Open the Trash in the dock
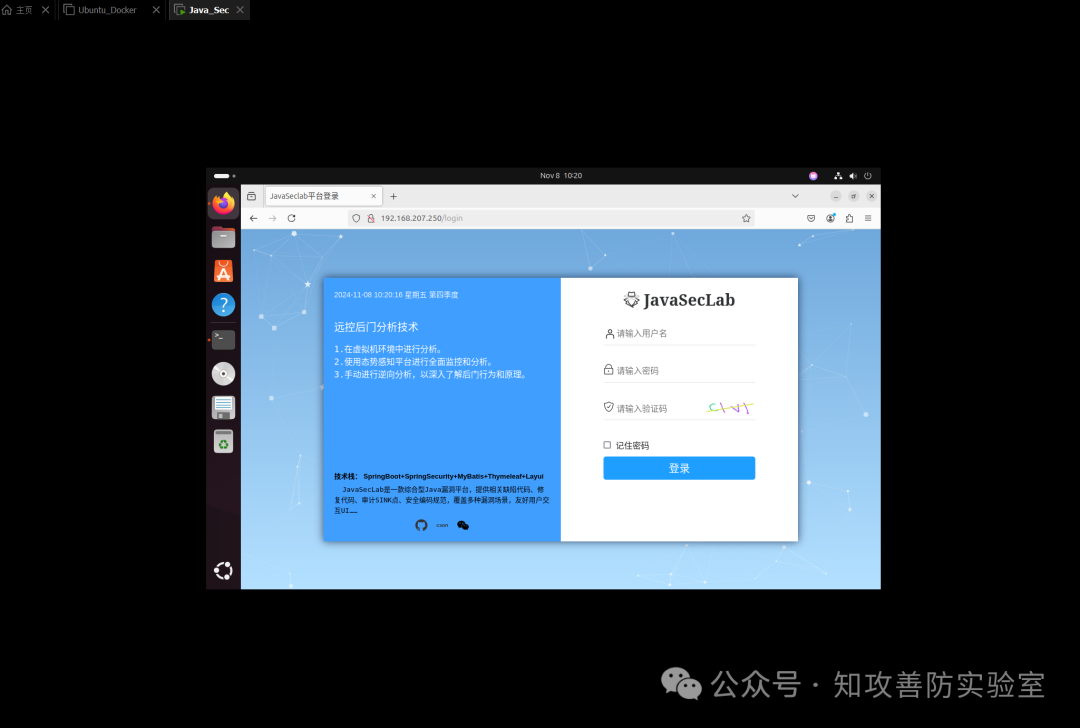The height and width of the screenshot is (728, 1080). (x=223, y=441)
